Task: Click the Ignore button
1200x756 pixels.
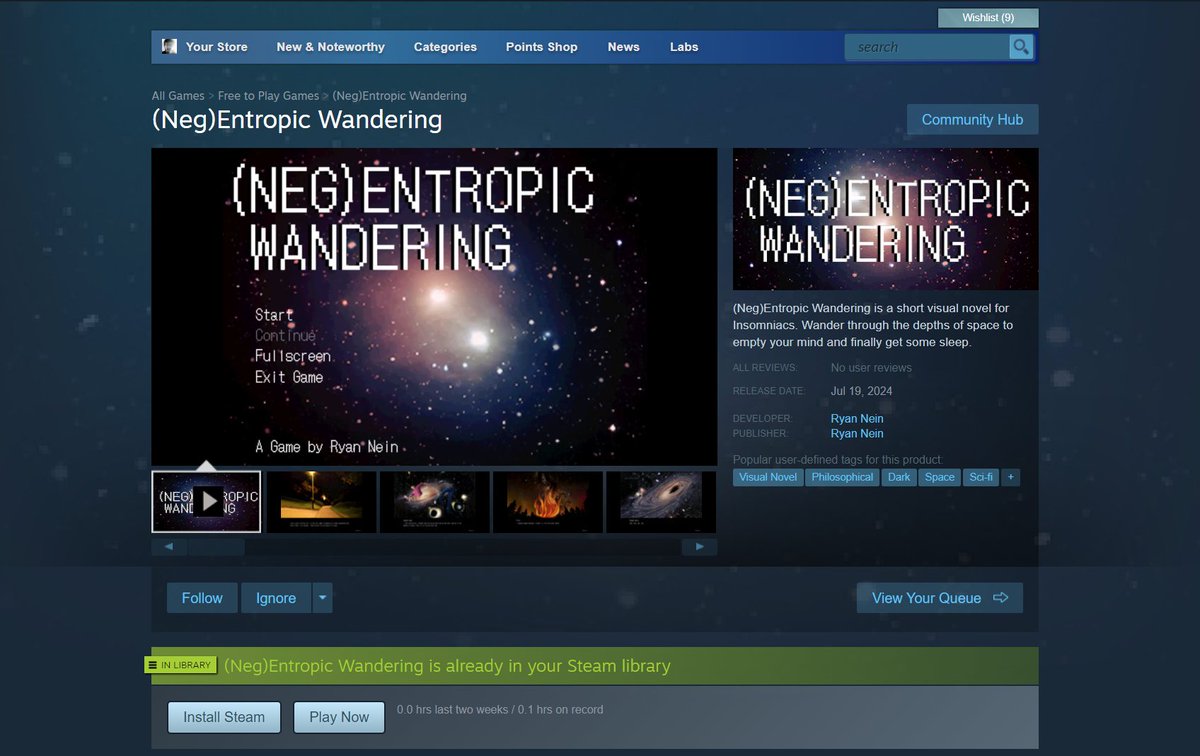Action: pyautogui.click(x=276, y=598)
